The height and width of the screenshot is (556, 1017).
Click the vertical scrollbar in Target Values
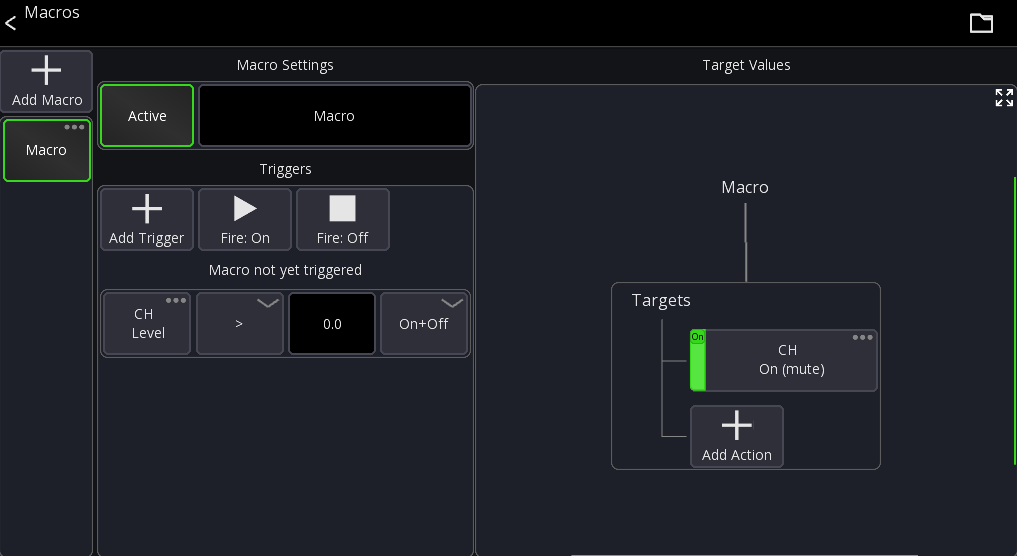(1015, 320)
